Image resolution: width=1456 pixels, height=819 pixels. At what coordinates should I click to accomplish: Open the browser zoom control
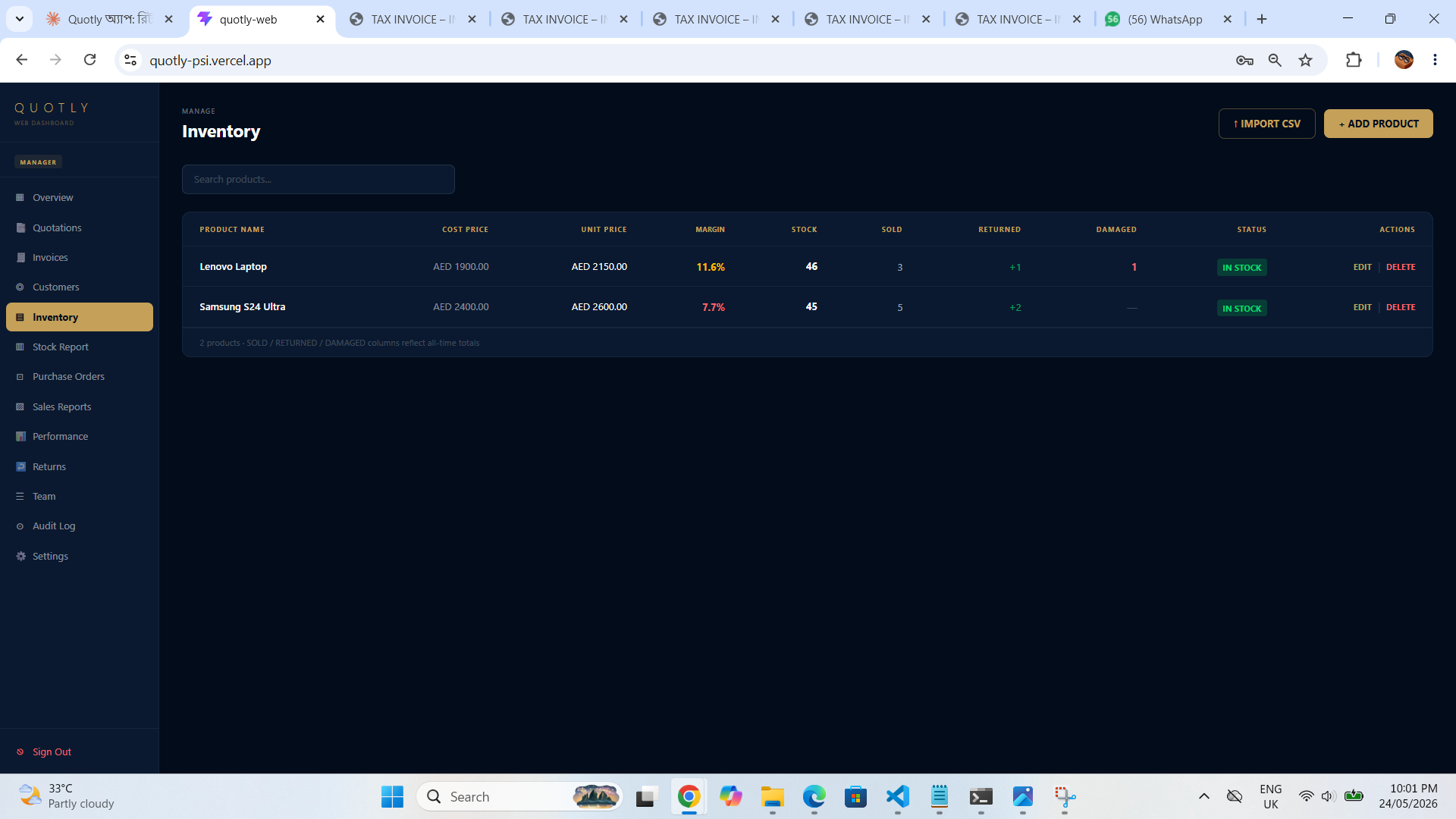pyautogui.click(x=1275, y=60)
